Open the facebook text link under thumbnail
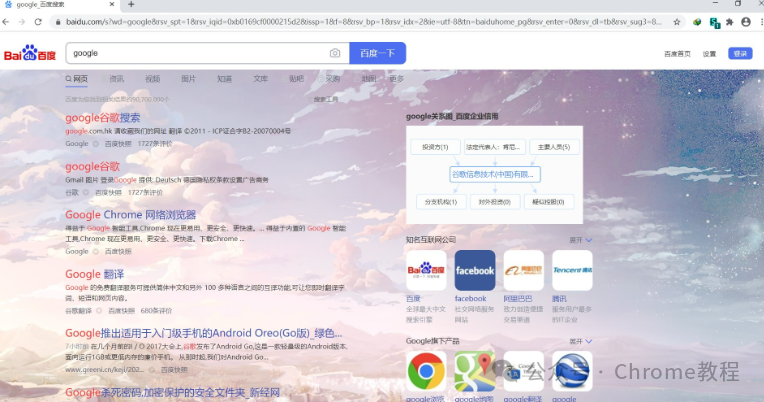The width and height of the screenshot is (764, 402). tap(470, 299)
